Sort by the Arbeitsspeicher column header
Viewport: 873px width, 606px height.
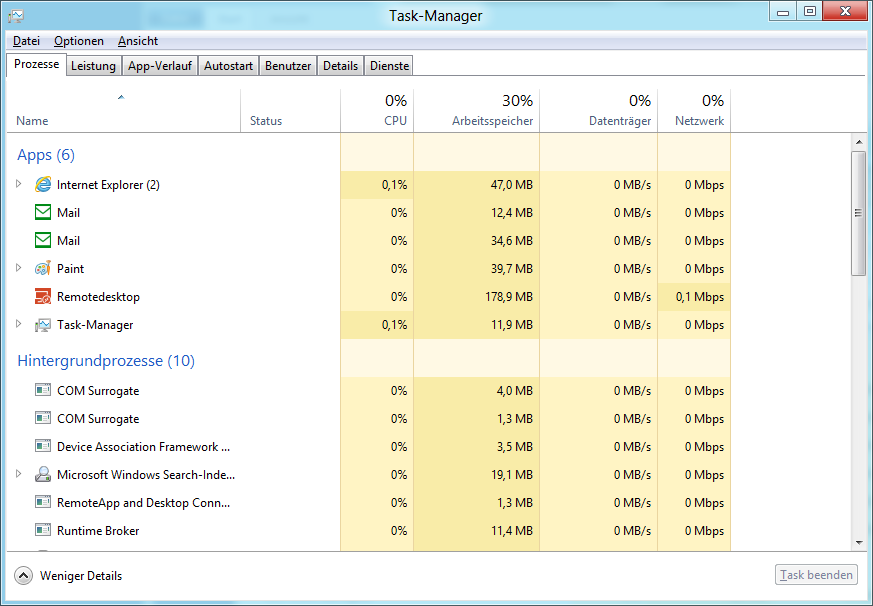coord(477,111)
